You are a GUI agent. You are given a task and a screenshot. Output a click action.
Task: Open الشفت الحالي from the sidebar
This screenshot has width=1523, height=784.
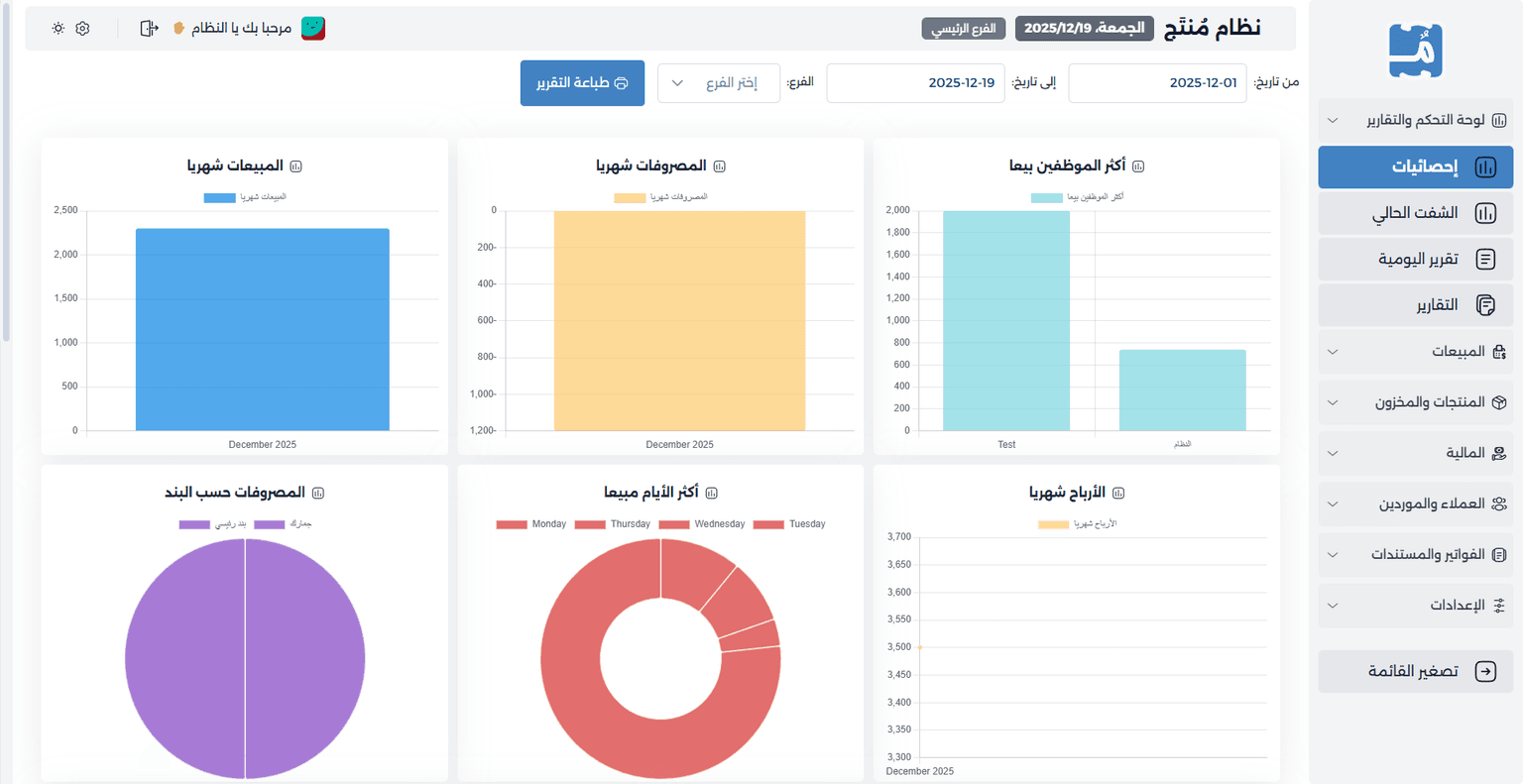tap(1416, 213)
